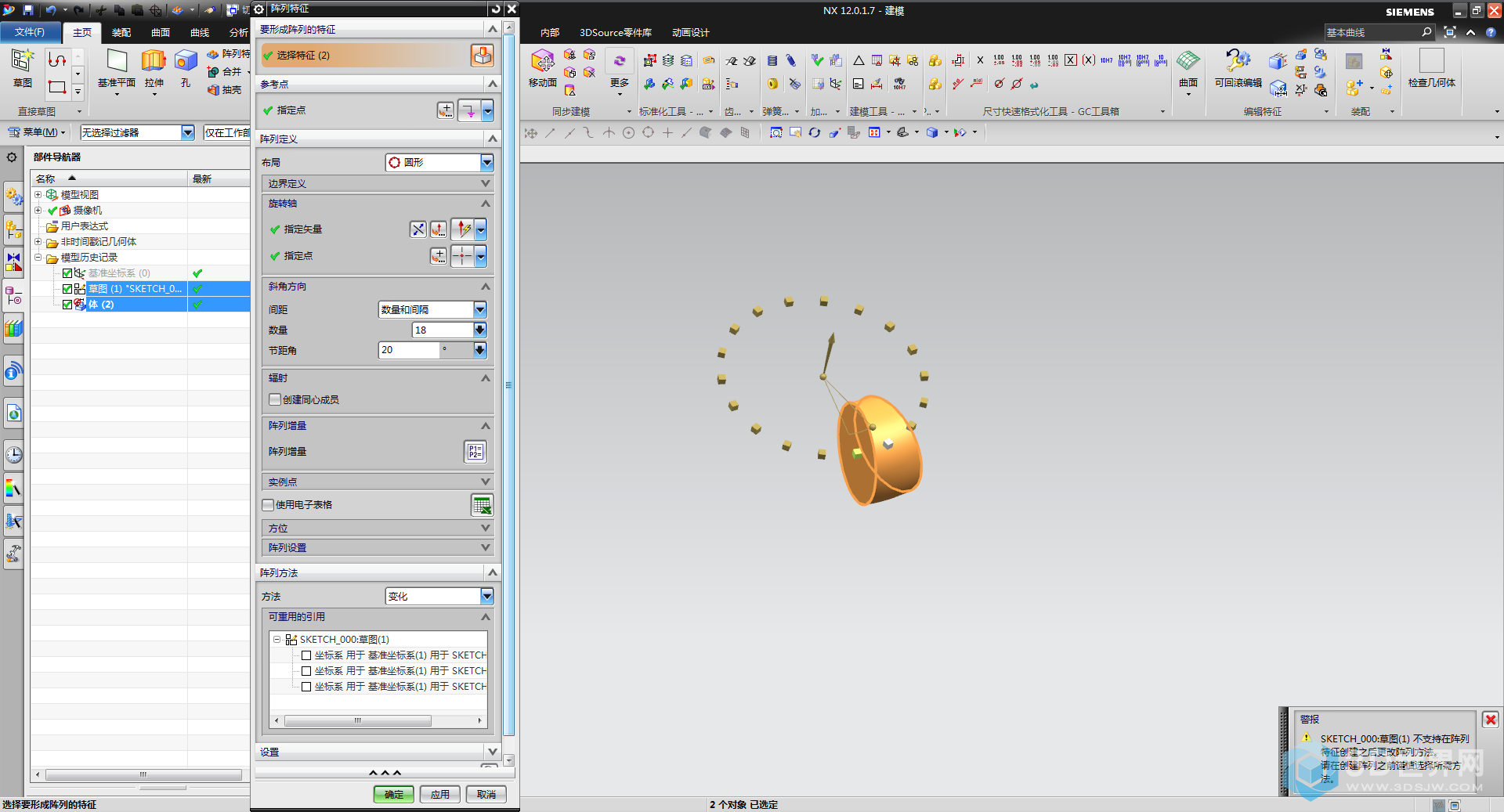Viewport: 1504px width, 812px height.
Task: Click the Sketch (草图) tool icon
Action: pyautogui.click(x=22, y=61)
